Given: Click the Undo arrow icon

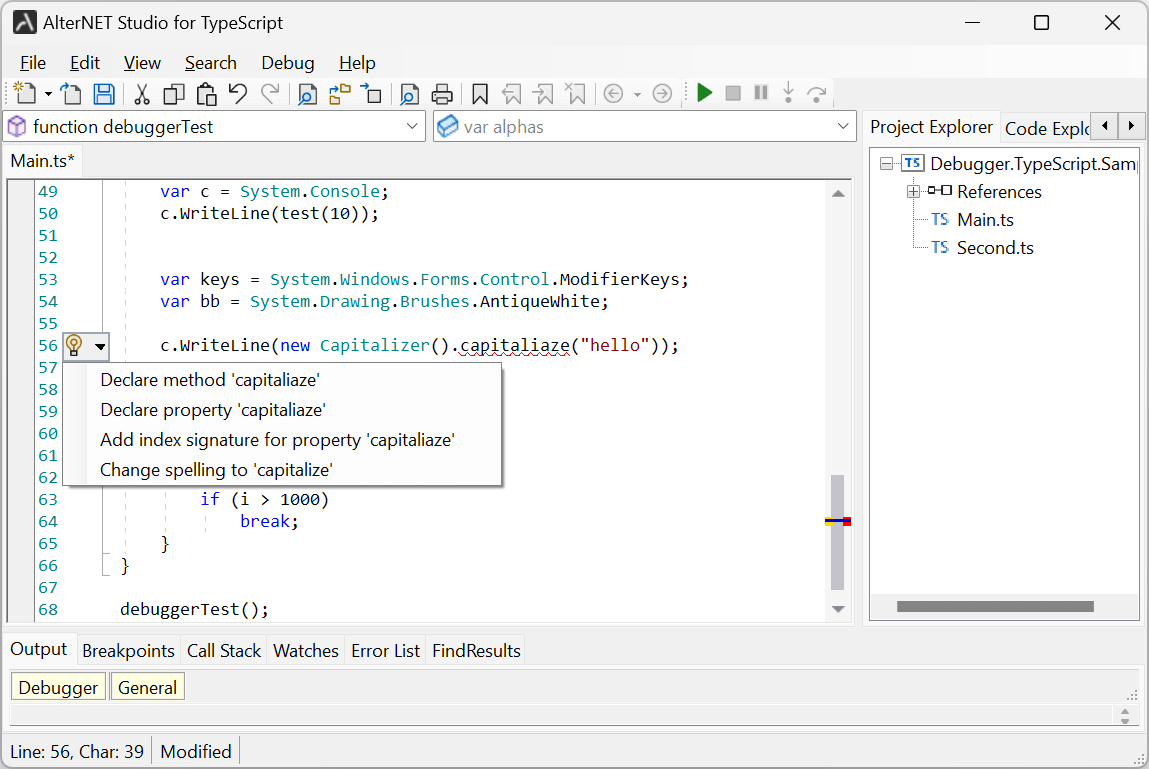Looking at the screenshot, I should 238,94.
